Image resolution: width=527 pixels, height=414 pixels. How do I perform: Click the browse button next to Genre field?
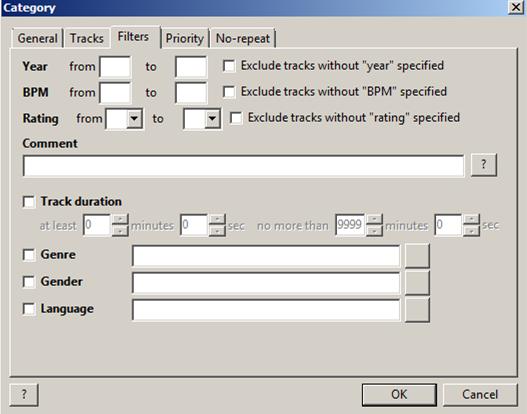pyautogui.click(x=417, y=256)
